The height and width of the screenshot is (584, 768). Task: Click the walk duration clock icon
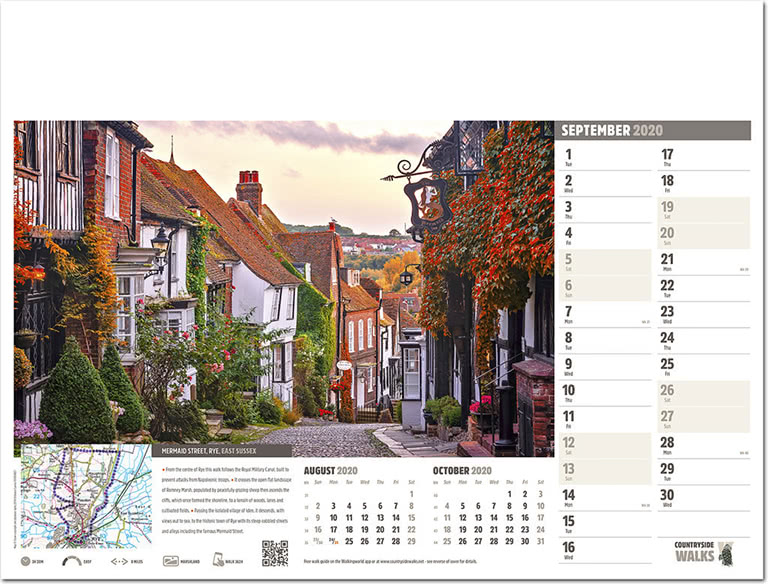25,561
